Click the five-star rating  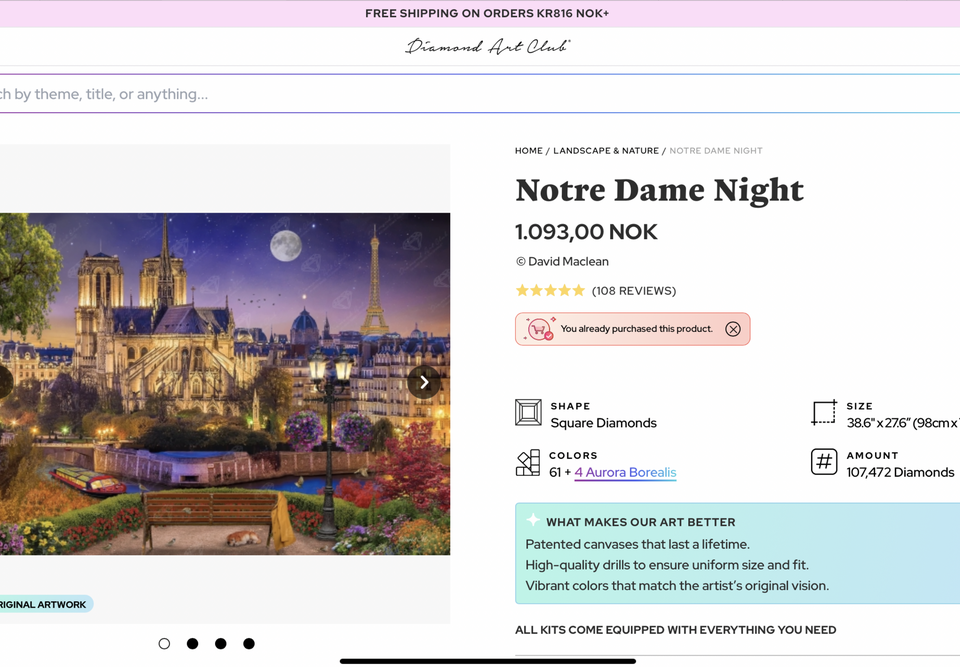(x=550, y=290)
